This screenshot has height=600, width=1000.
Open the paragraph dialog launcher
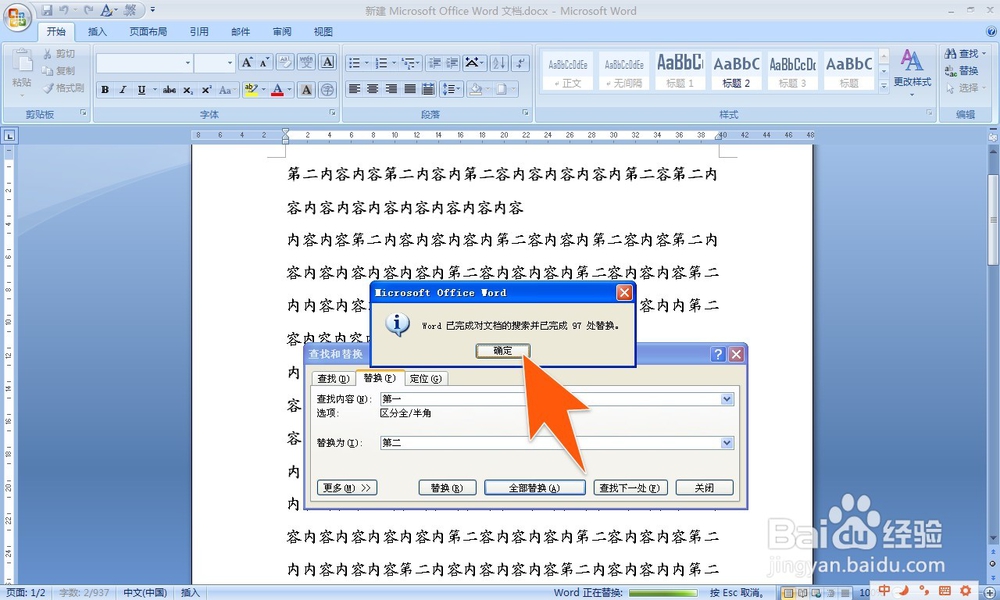coord(526,113)
